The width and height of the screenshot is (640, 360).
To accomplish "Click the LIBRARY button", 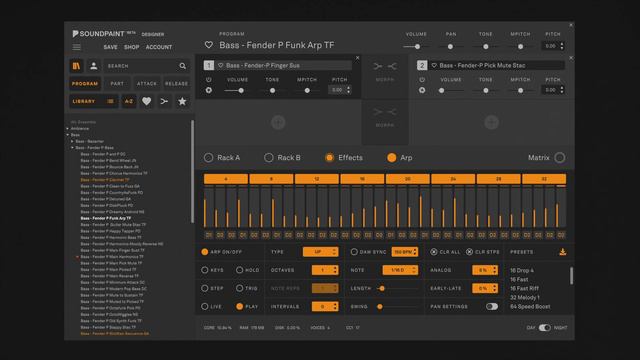I will tap(93, 101).
